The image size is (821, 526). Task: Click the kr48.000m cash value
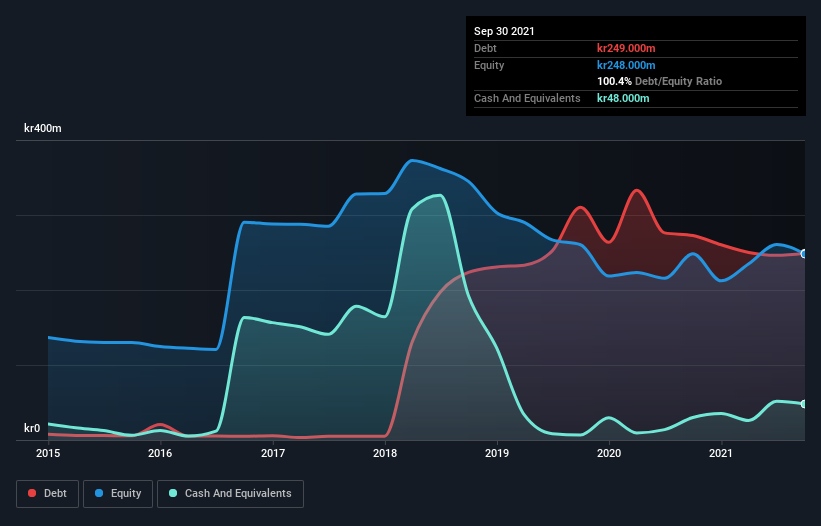623,98
